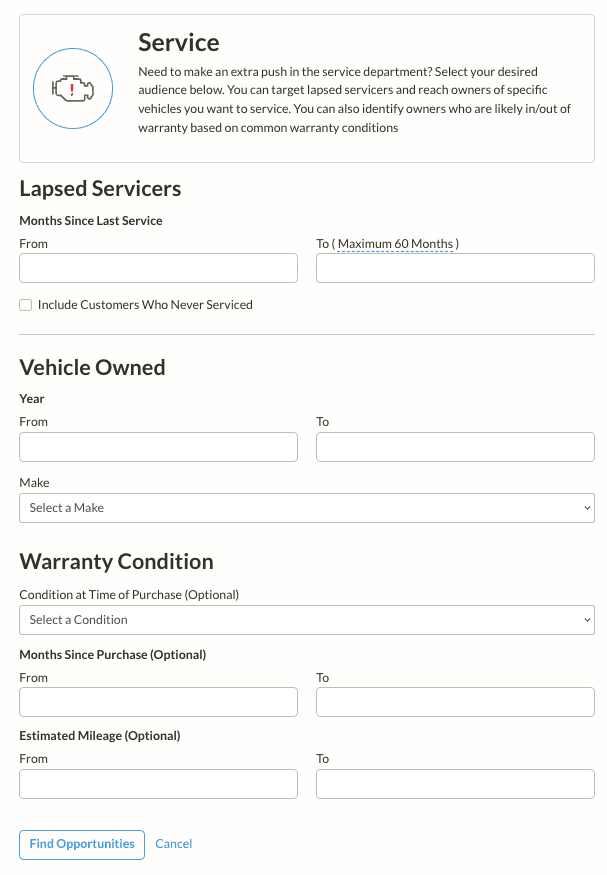Focus the Months Since Purchase To field
This screenshot has width=607, height=875.
[455, 702]
